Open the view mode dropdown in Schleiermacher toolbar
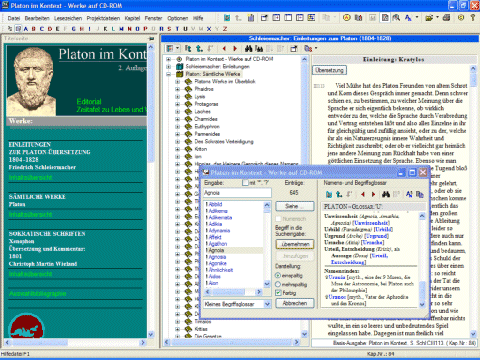 178,49
